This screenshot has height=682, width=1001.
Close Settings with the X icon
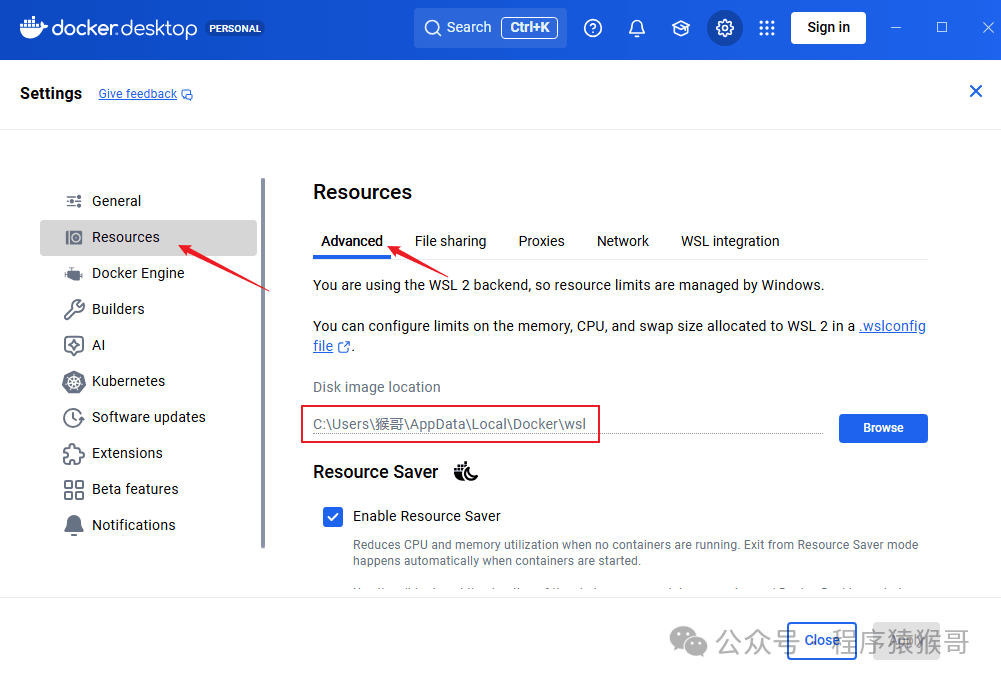pos(976,92)
